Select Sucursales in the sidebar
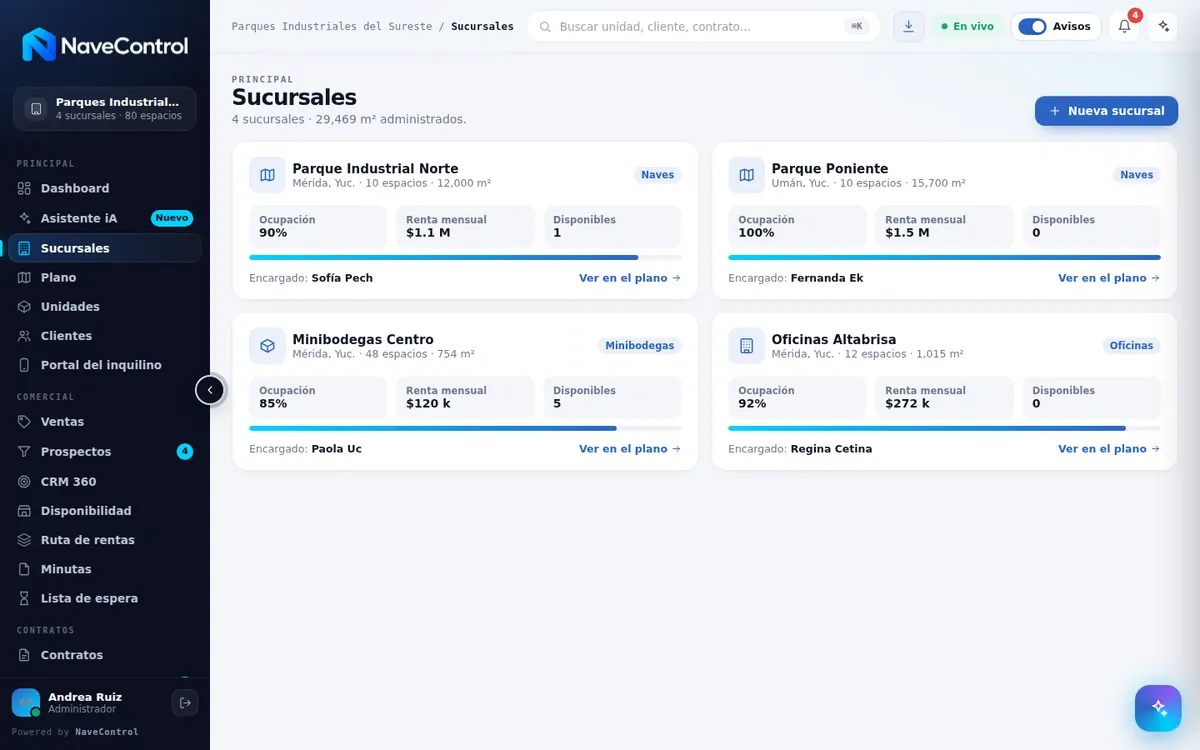The width and height of the screenshot is (1200, 750). (105, 248)
